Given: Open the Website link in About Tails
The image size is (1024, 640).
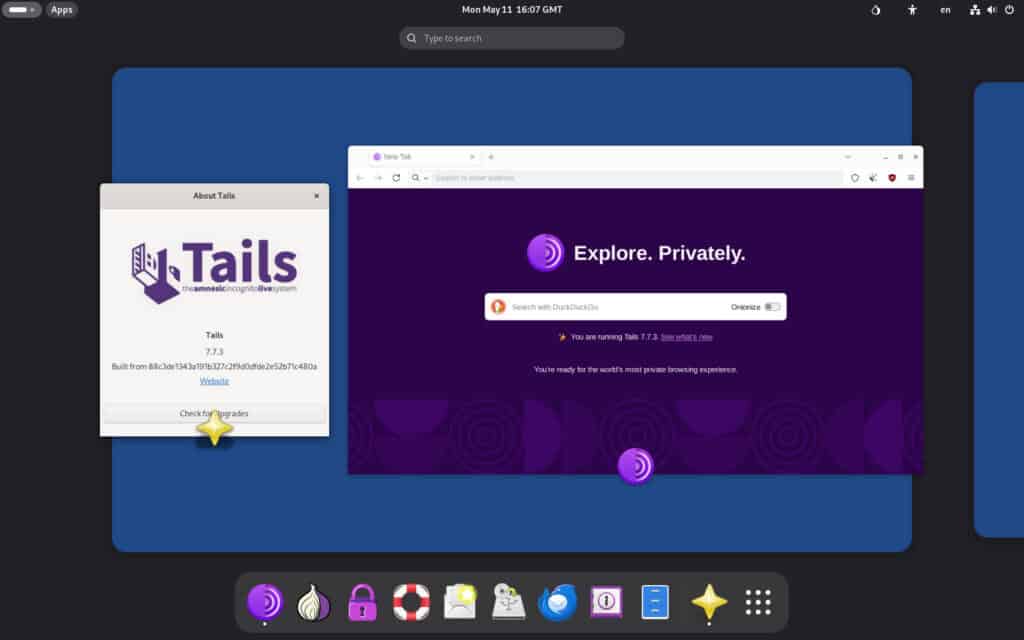Looking at the screenshot, I should 214,381.
